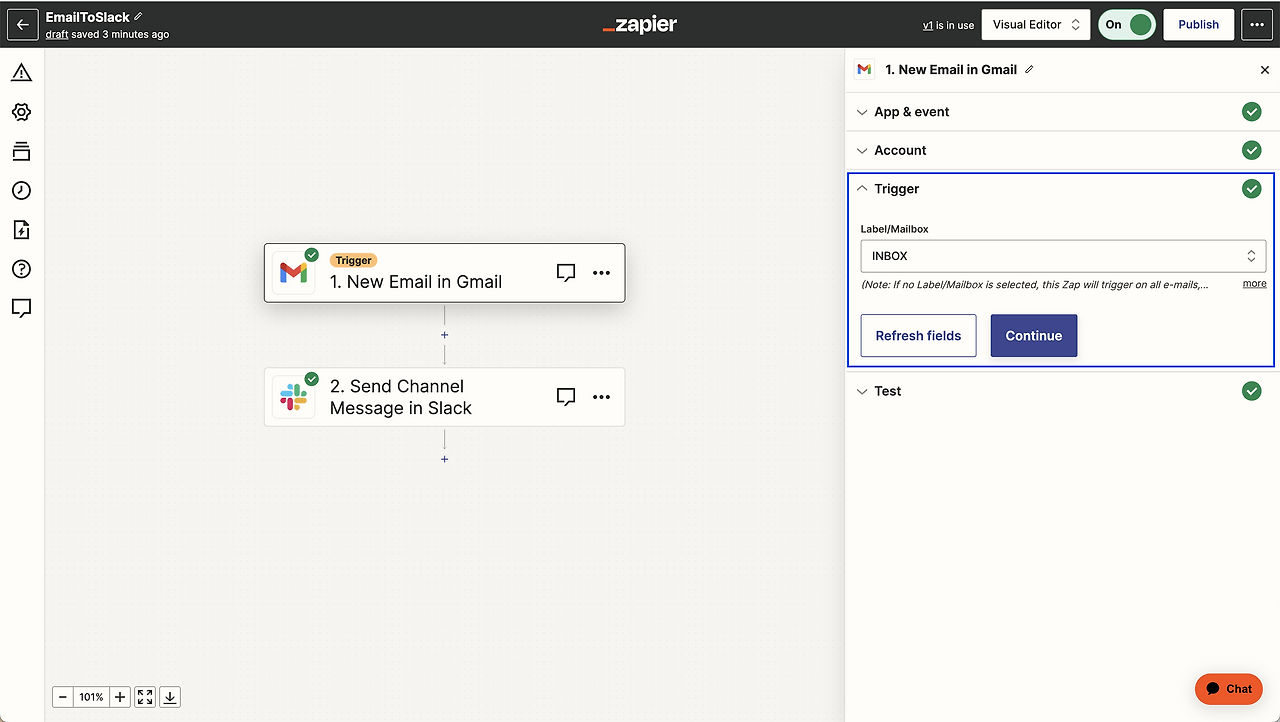Go back using the top-left arrow button

tap(22, 25)
